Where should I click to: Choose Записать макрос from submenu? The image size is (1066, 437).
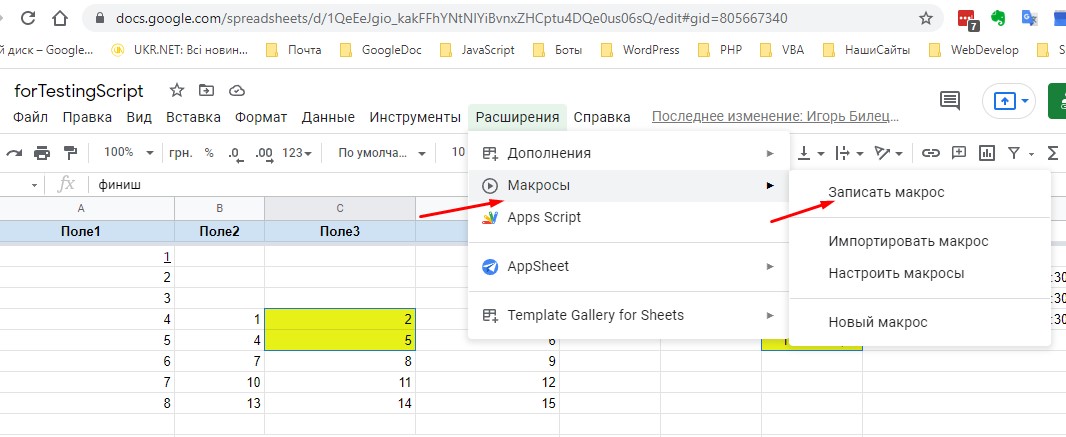(x=886, y=192)
